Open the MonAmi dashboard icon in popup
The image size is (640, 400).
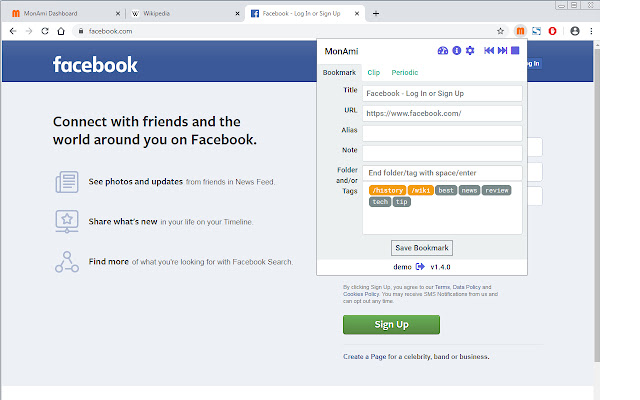(x=442, y=51)
